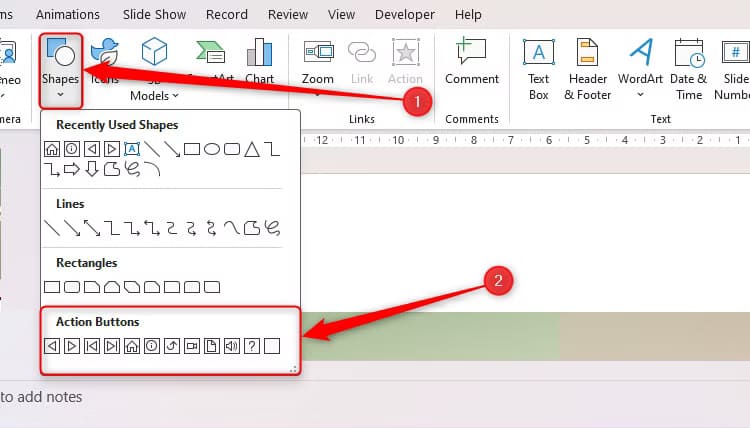The width and height of the screenshot is (750, 428).
Task: Switch to the Developer tab
Action: pos(405,15)
